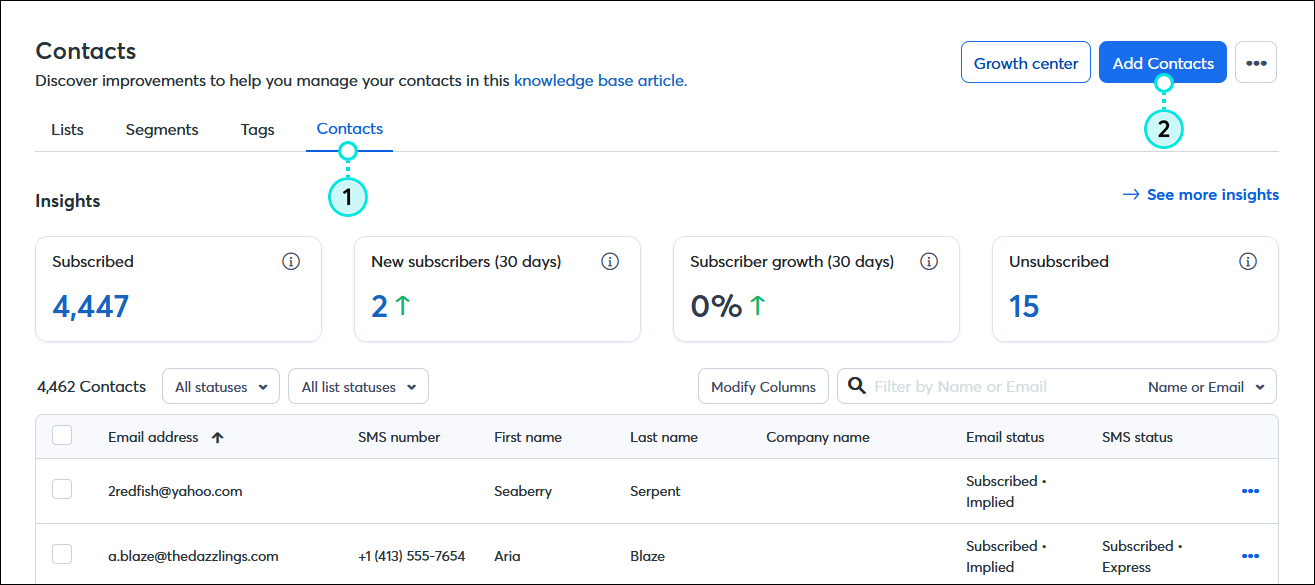Click the first name Aria

(507, 556)
